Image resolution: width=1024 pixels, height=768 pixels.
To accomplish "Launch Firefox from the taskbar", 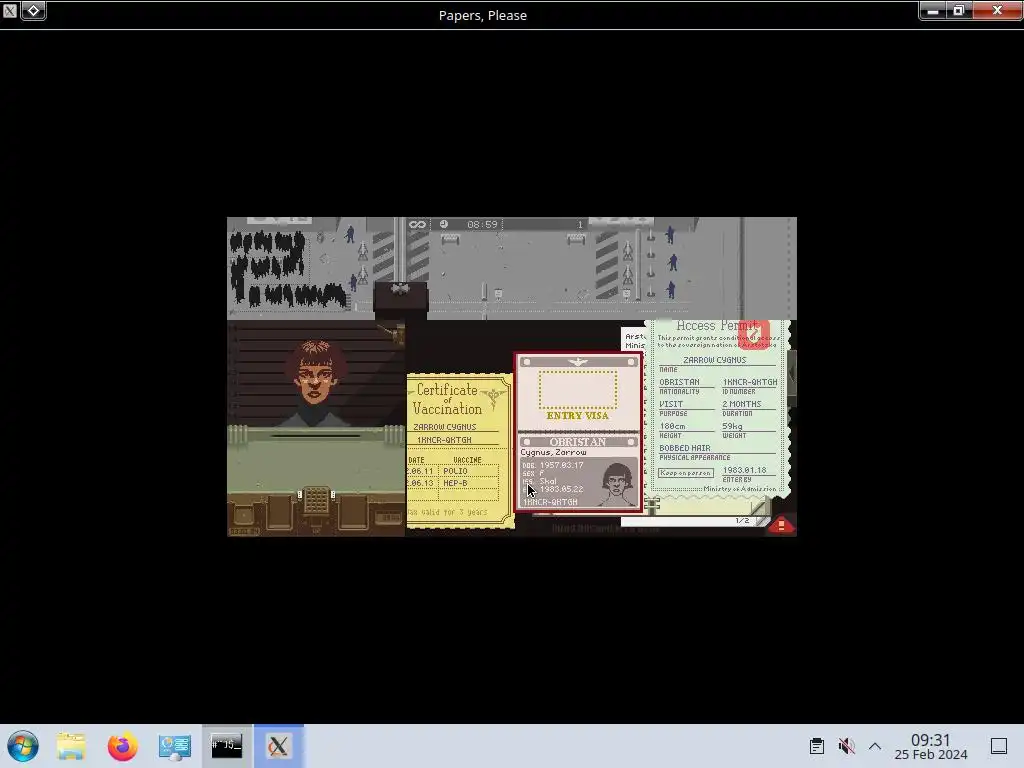I will (122, 746).
